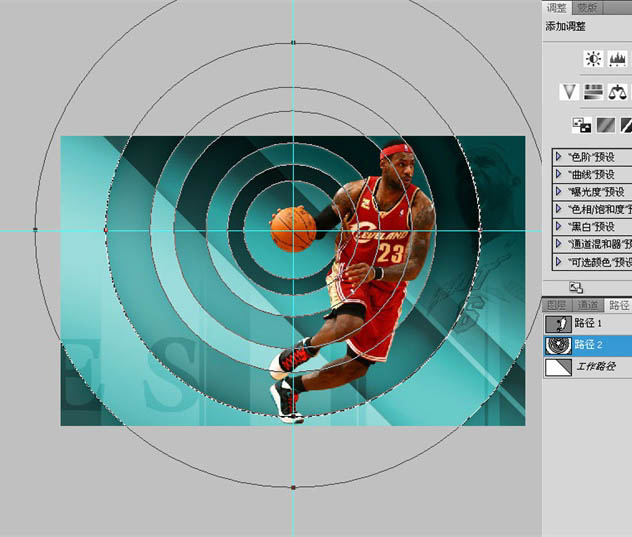Screen dimensions: 632x537
Task: Add a Brightness/Contrast adjustment (sun icon)
Action: 593,59
